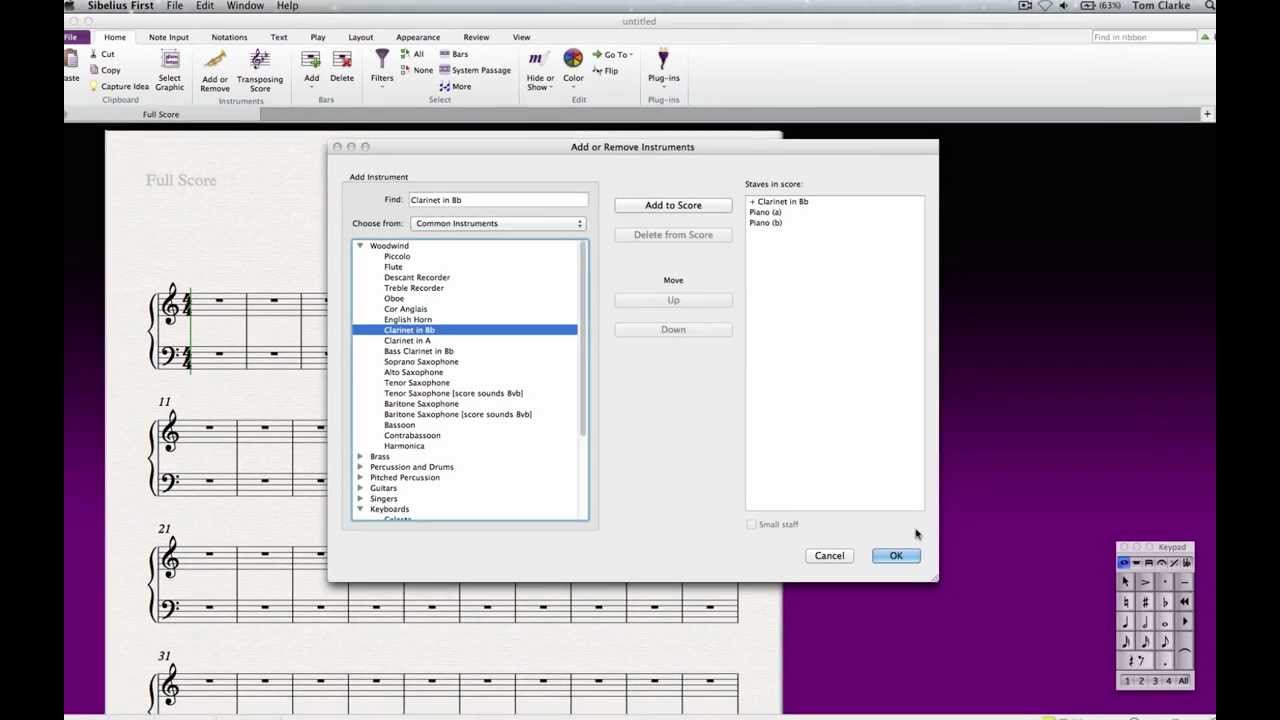Open the Plug-ins dropdown
1280x720 pixels.
pos(664,67)
